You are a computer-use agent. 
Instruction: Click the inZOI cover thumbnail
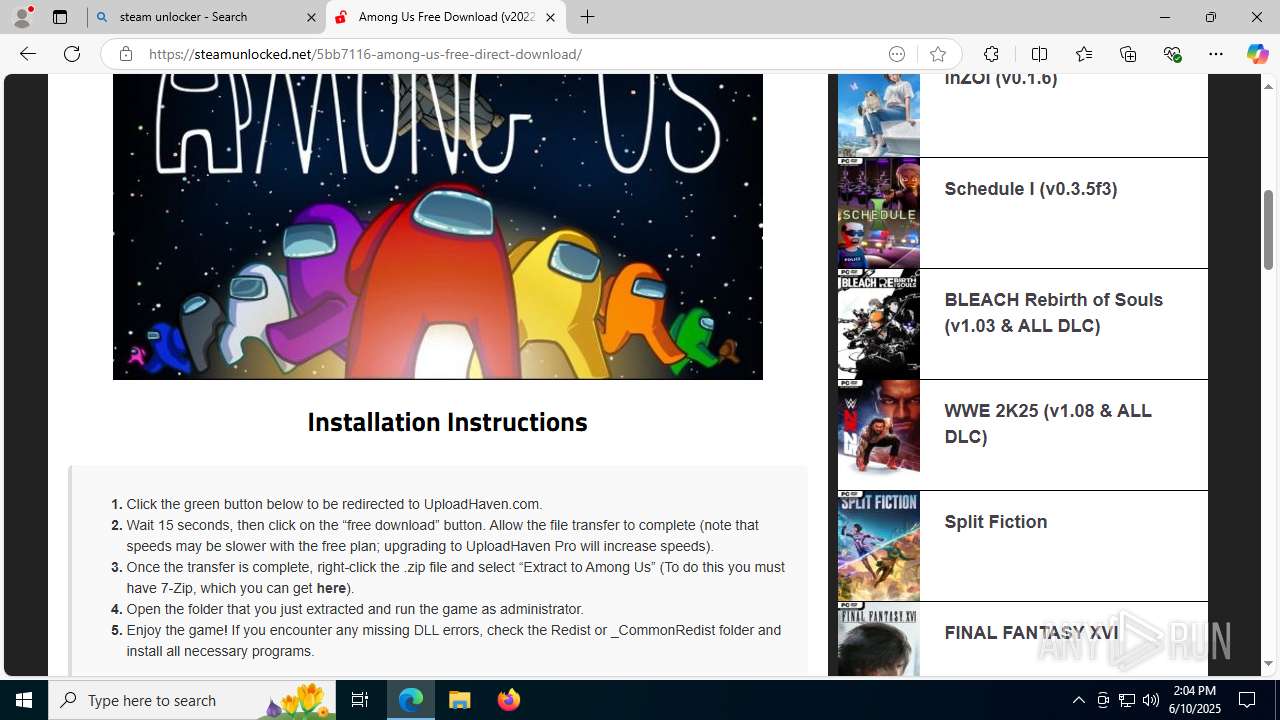point(878,114)
